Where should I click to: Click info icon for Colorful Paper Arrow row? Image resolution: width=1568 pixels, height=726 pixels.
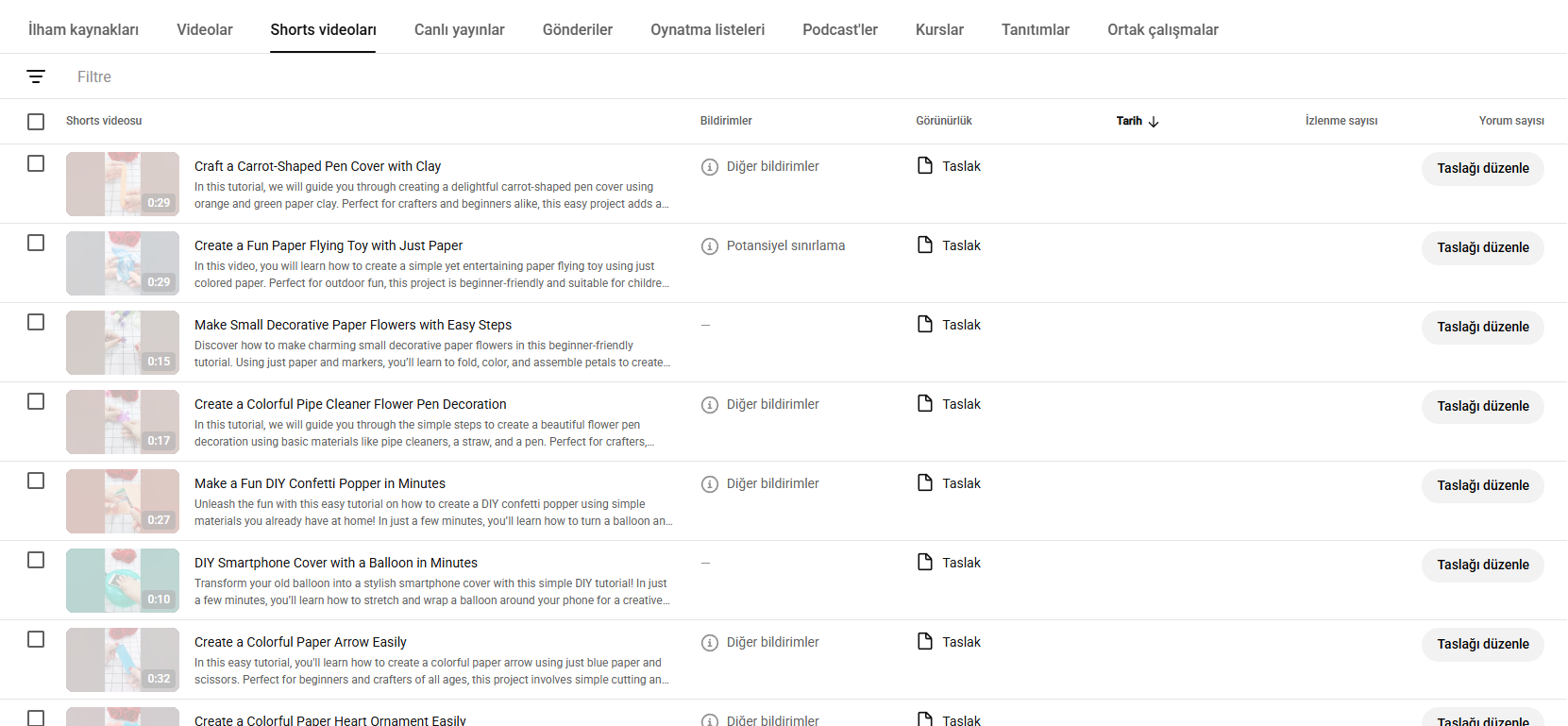[x=710, y=643]
